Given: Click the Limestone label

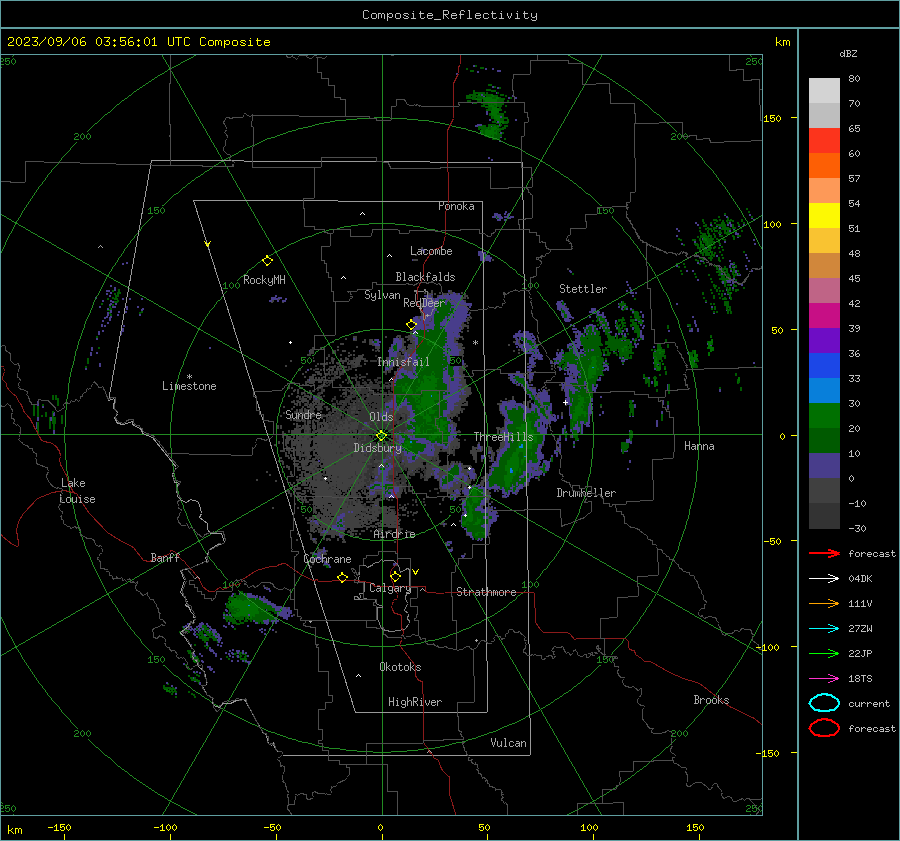Looking at the screenshot, I should coord(189,386).
